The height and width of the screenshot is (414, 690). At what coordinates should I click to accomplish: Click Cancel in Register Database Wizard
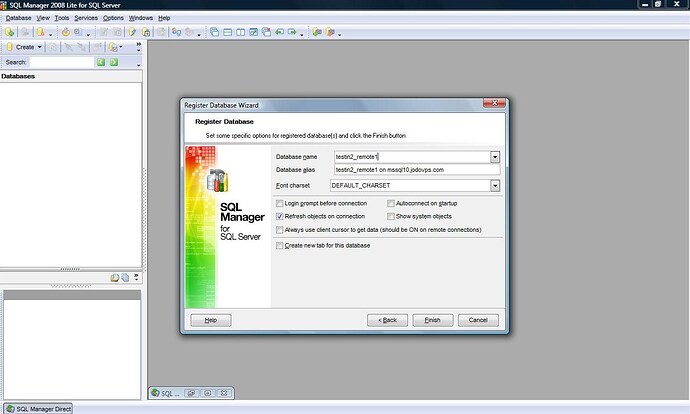(x=478, y=320)
